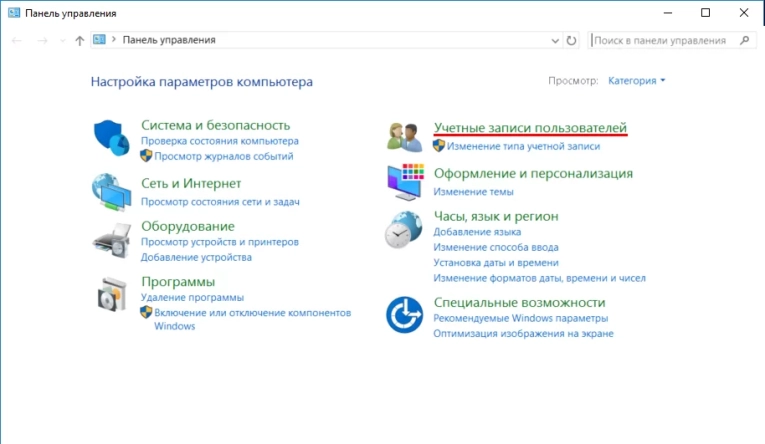Open Часы, язык и регион category
This screenshot has width=765, height=444.
[496, 216]
